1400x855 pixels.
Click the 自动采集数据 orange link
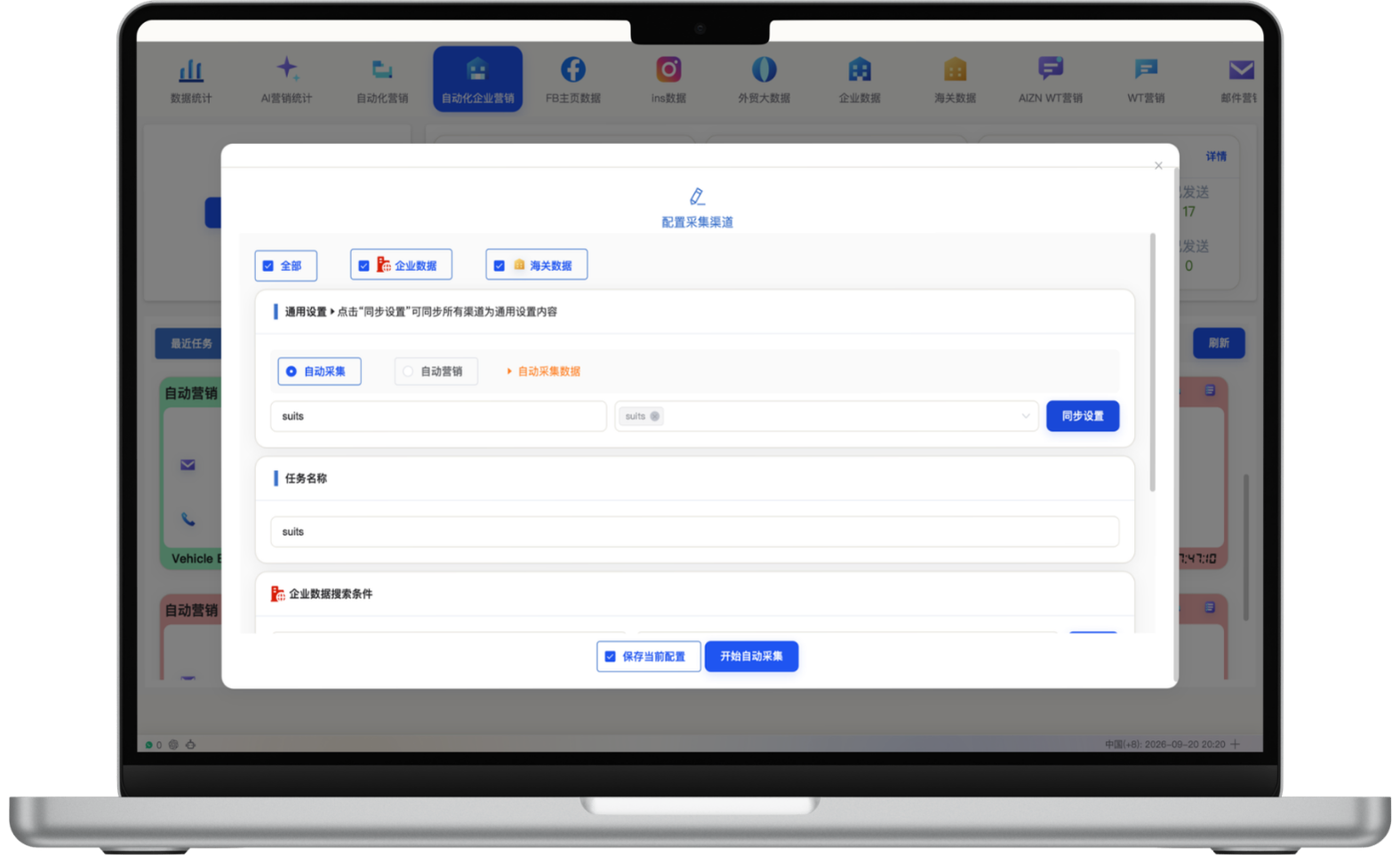click(x=548, y=372)
